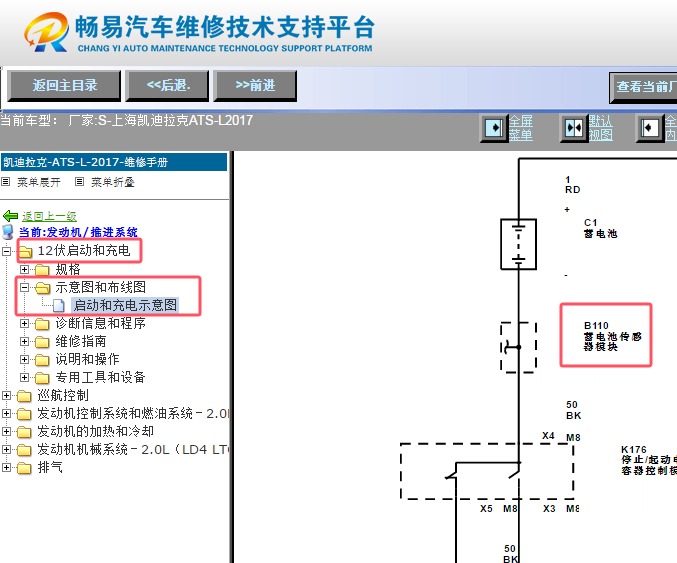The height and width of the screenshot is (563, 677).
Task: Click the 巡航控制 folder icon
Action: click(24, 396)
